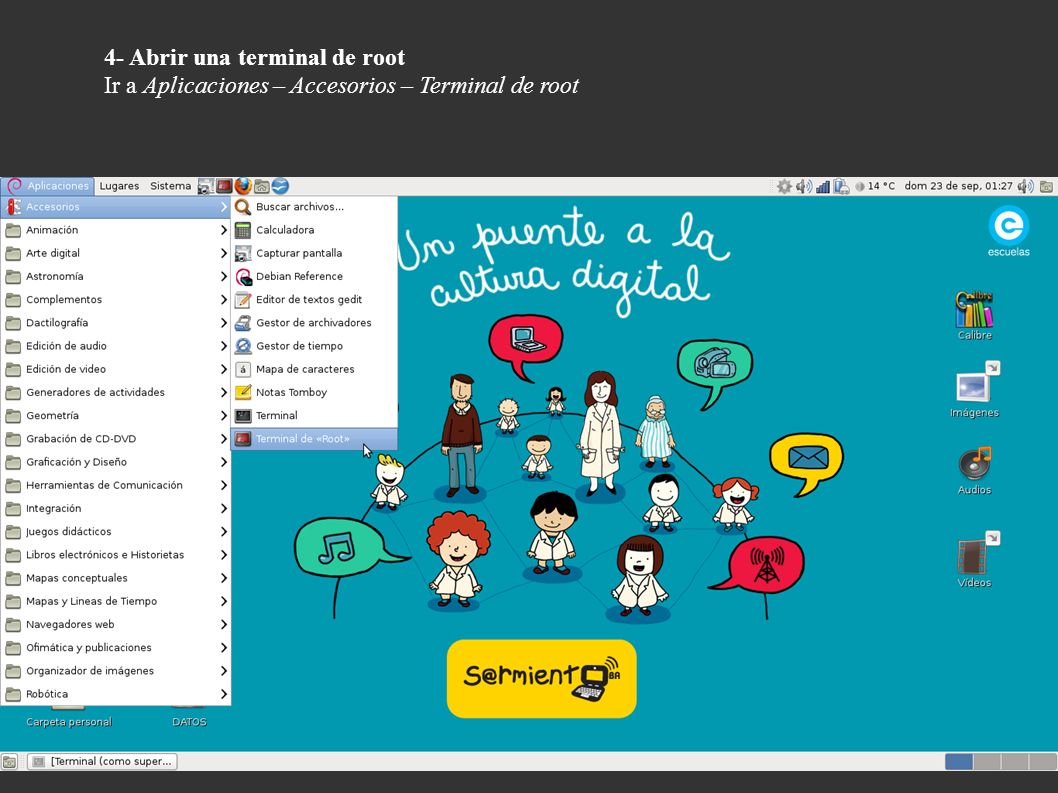
Task: Click the DATOS desktop label
Action: tap(189, 721)
